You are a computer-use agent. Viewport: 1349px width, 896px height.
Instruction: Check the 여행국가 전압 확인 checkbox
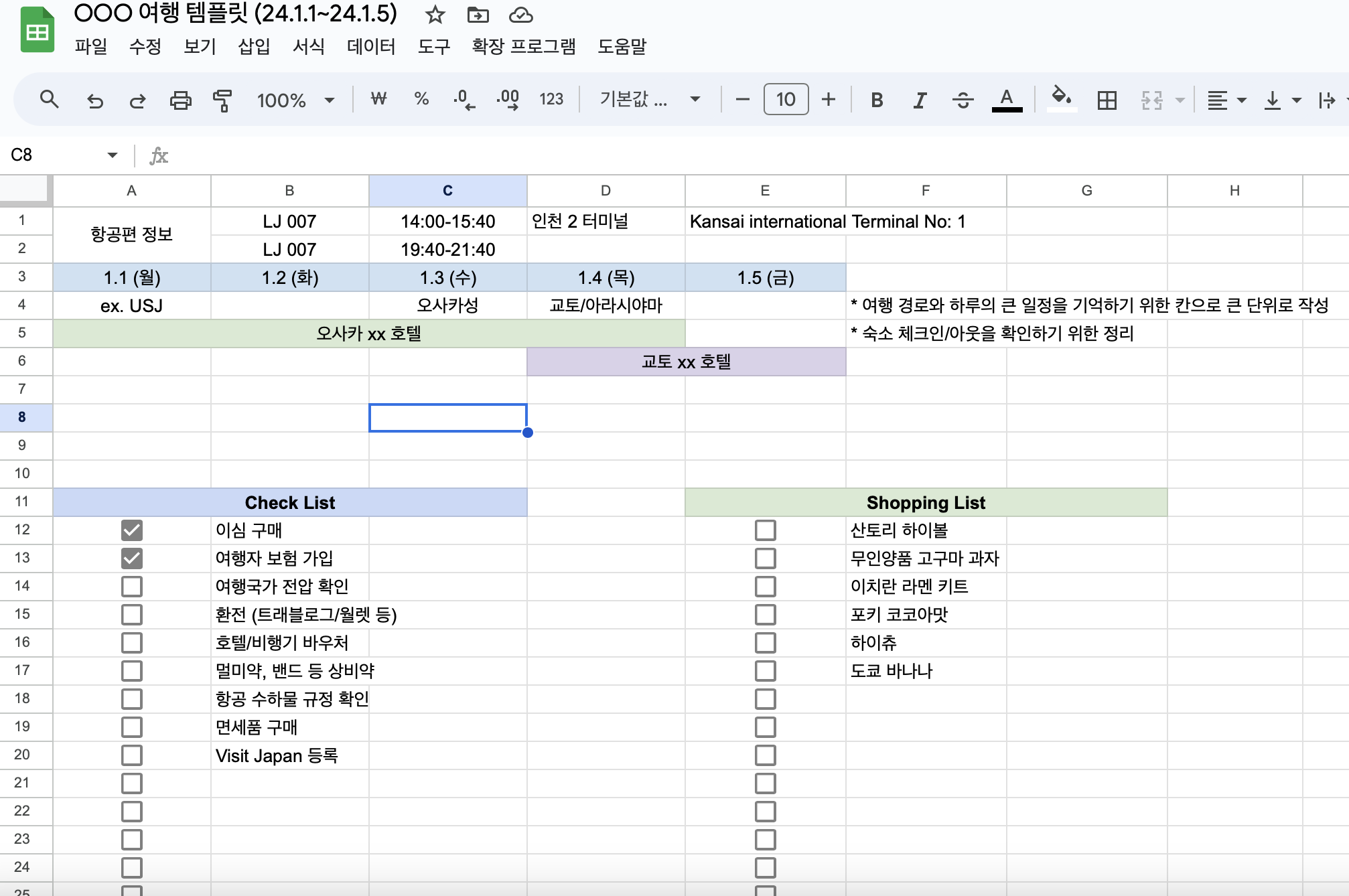point(132,587)
